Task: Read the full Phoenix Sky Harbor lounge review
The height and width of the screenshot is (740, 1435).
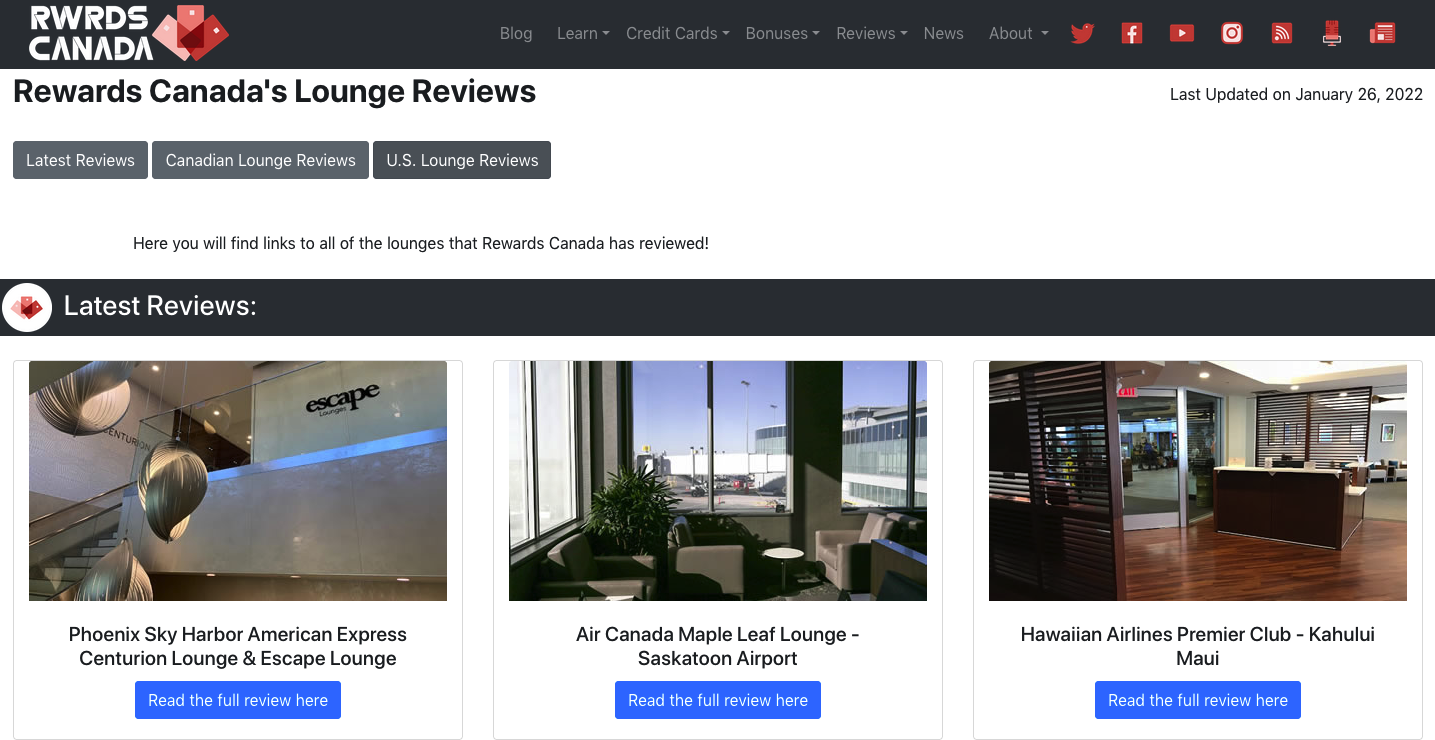Action: pos(238,700)
